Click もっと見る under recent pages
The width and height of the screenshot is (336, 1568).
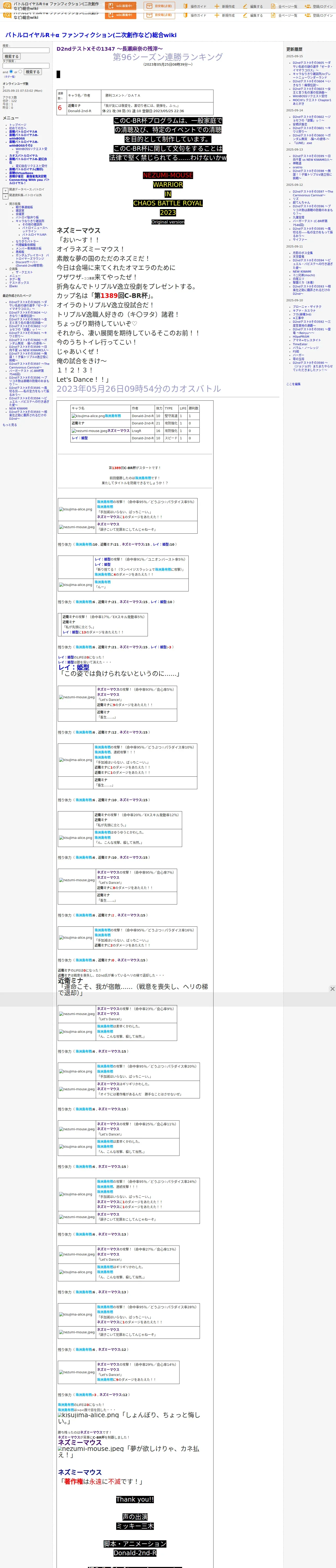10,425
